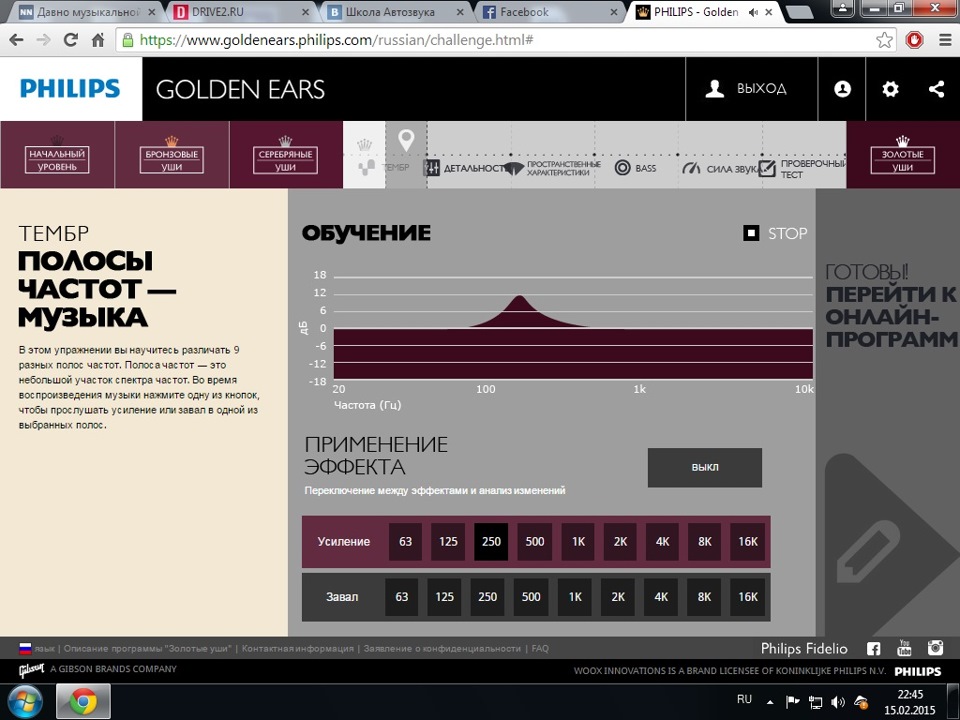Open the Золотые уши level
Screen dimensions: 960x720
click(902, 155)
